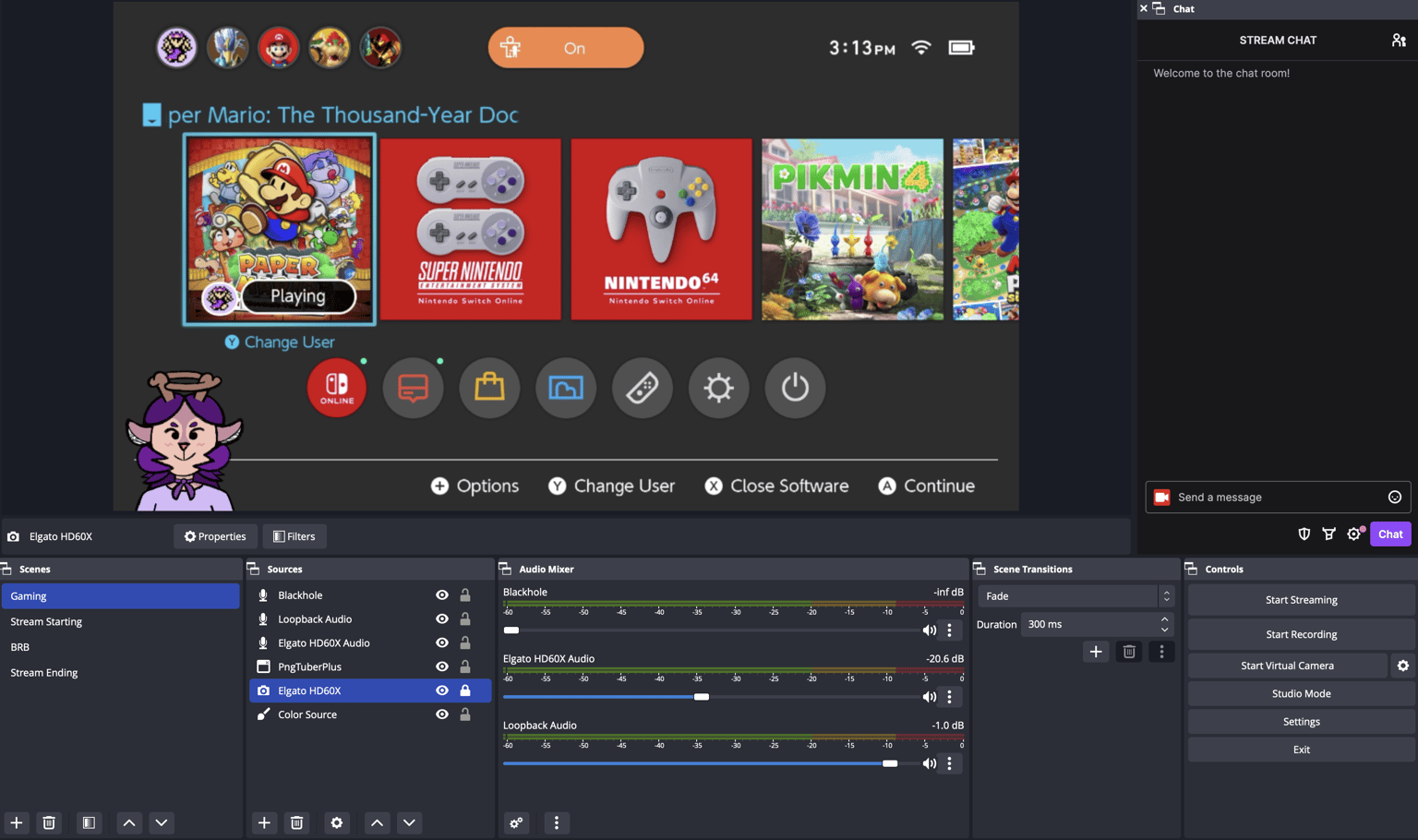Lock the Color Source
The image size is (1418, 840).
[x=465, y=714]
